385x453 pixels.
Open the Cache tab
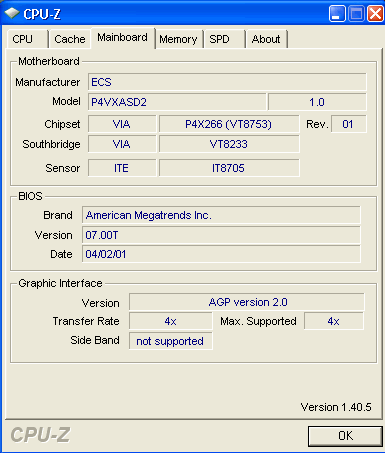coord(70,39)
